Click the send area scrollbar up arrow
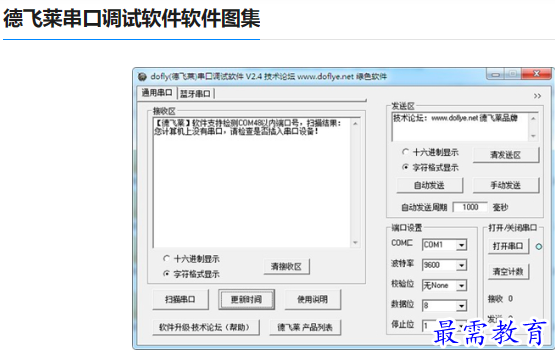The image size is (555, 364). tap(533, 118)
